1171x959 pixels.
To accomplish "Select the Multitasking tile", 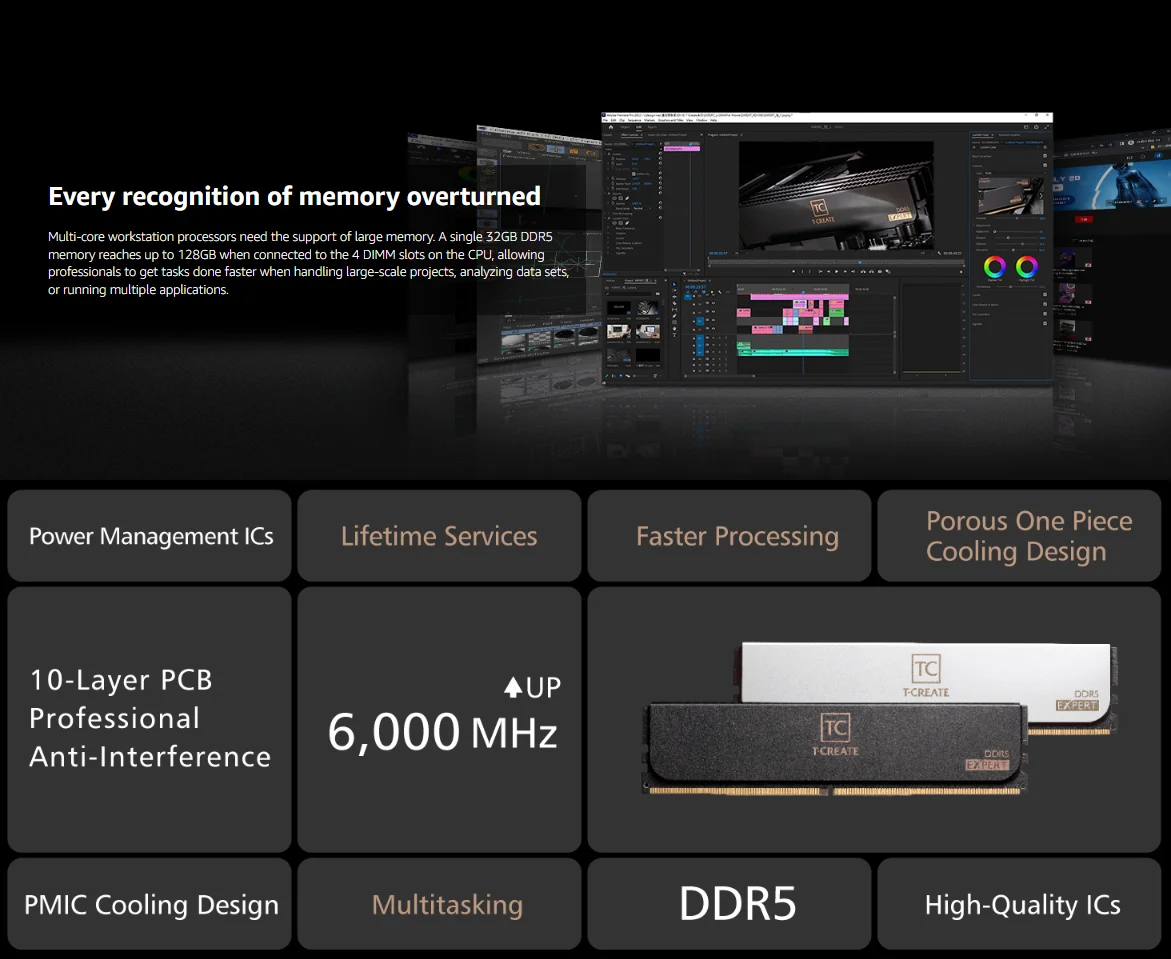I will 439,904.
